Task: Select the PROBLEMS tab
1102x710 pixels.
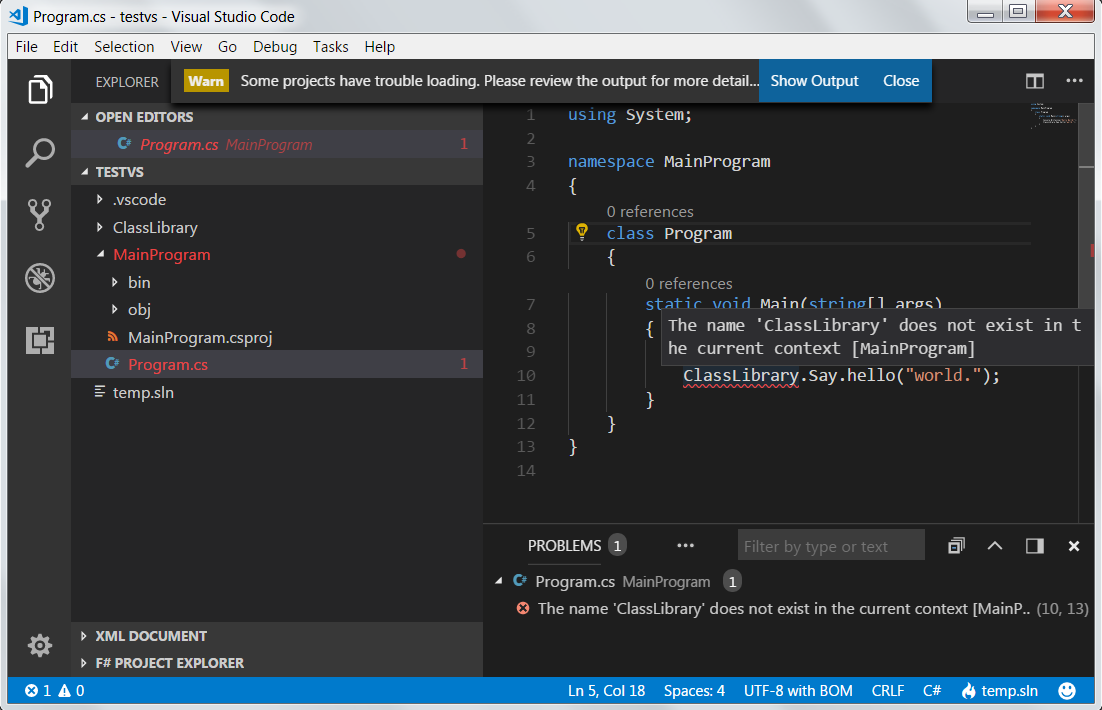Action: tap(564, 546)
